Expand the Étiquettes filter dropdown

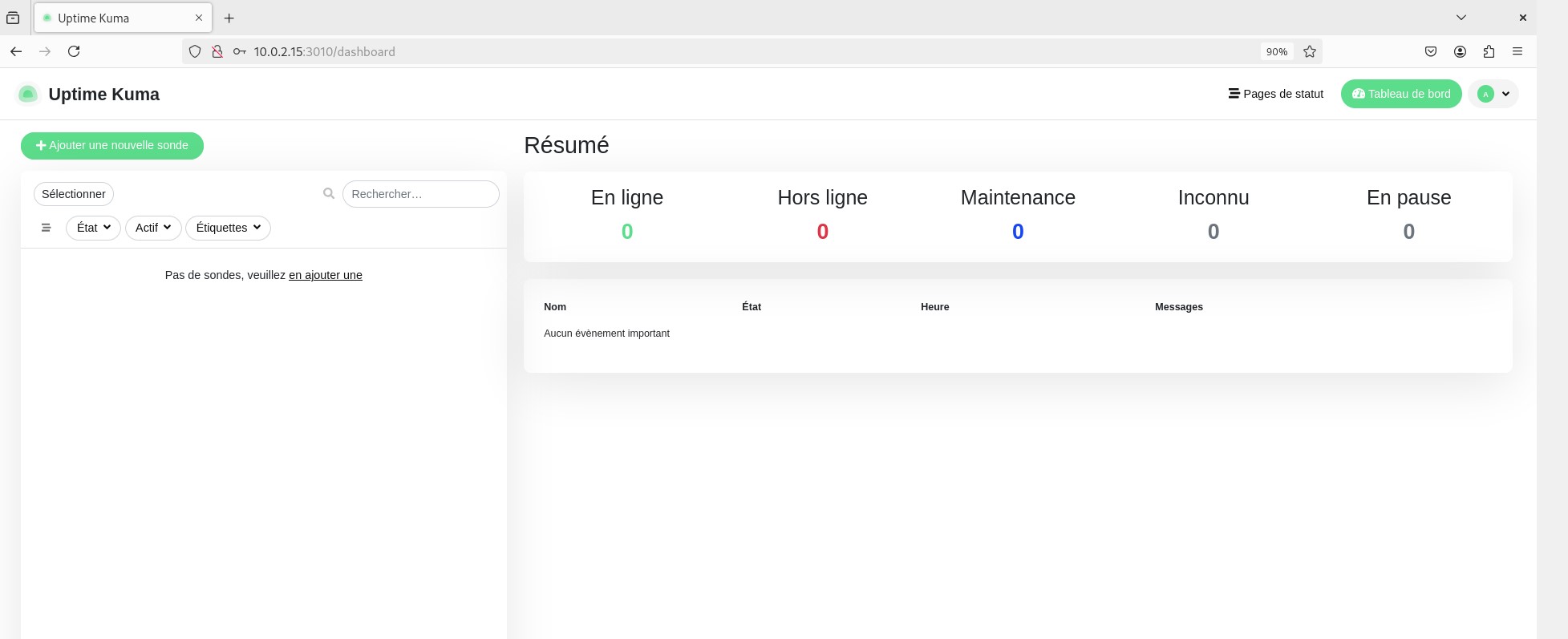tap(228, 228)
